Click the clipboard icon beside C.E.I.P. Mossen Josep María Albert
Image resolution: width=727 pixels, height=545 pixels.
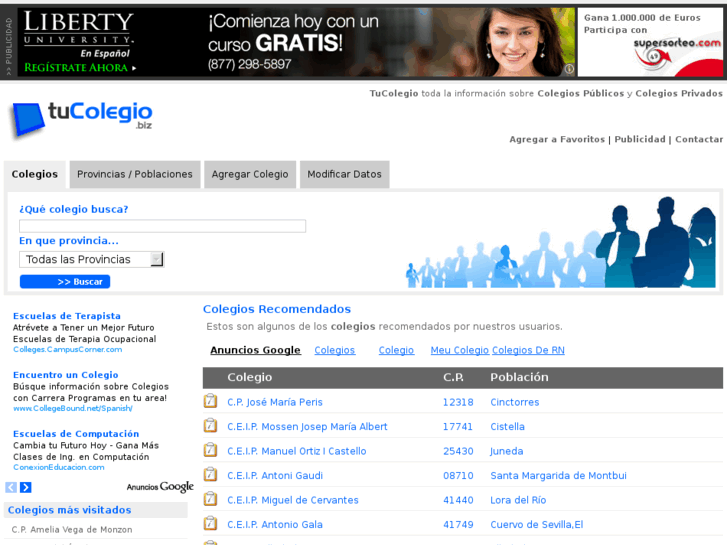click(210, 426)
